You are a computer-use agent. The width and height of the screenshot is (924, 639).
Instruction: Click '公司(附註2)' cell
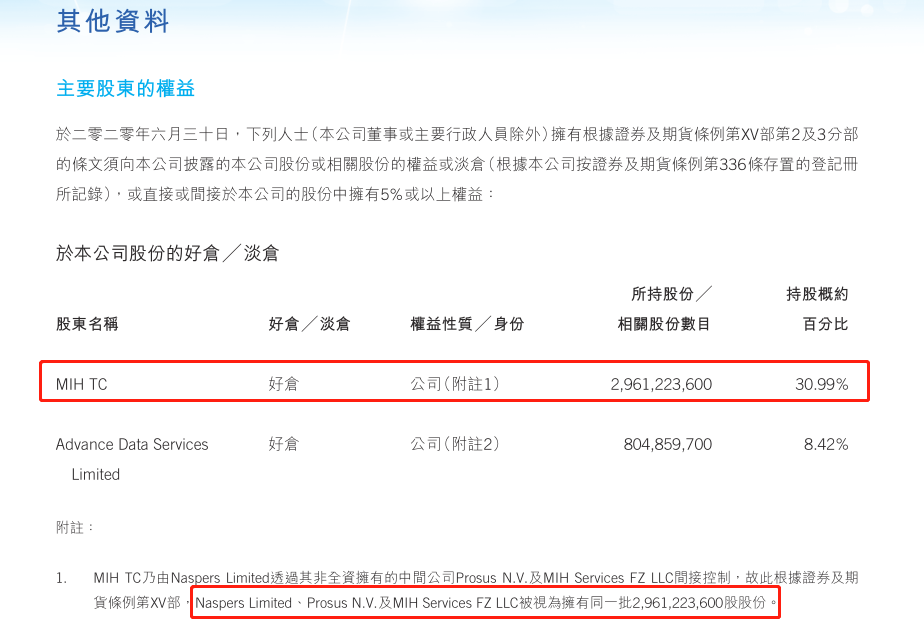(455, 444)
